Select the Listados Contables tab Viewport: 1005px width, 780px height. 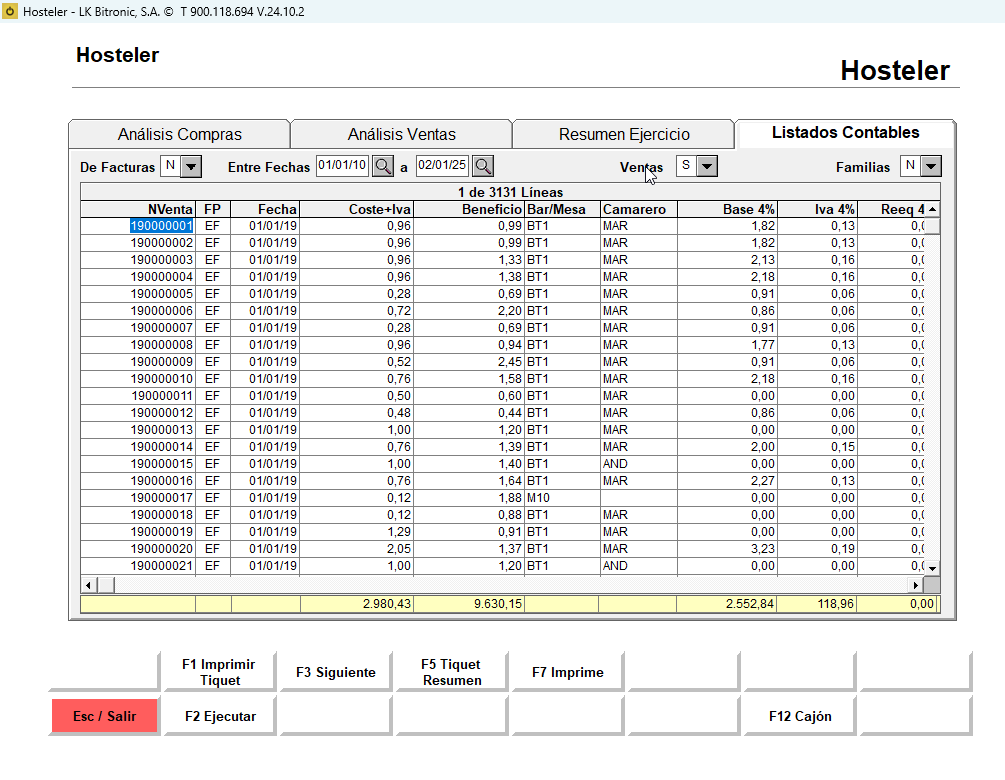845,133
